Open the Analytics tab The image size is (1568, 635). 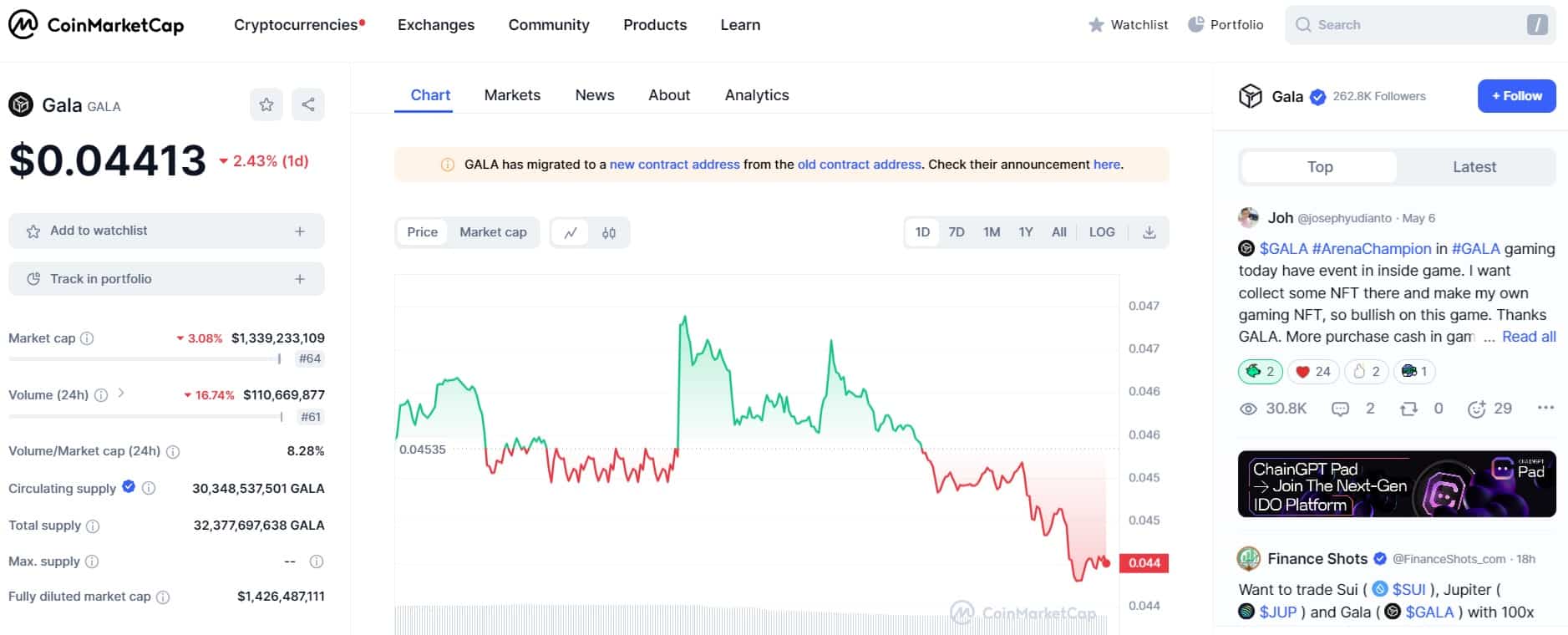tap(757, 95)
